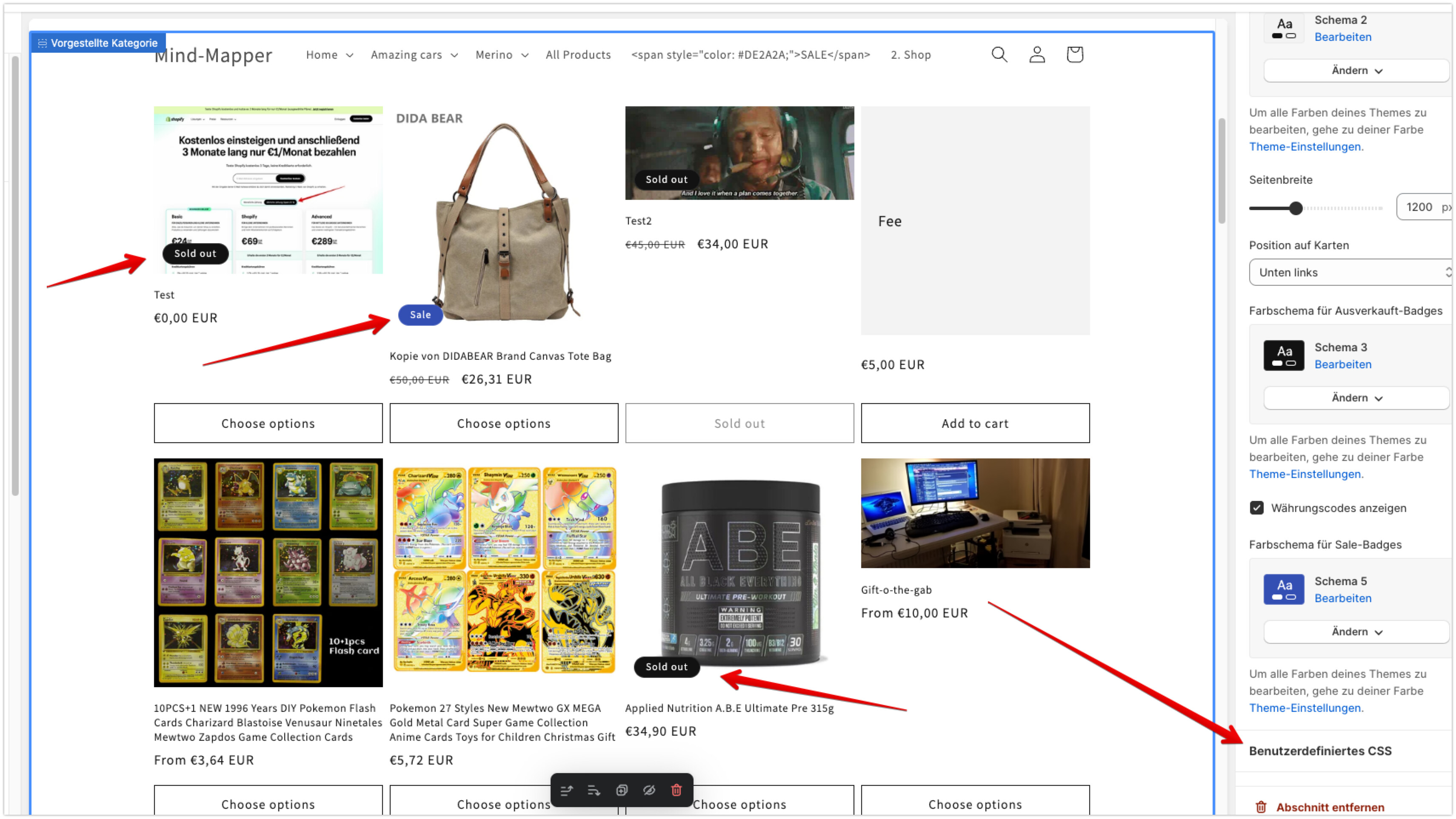Open the shopping cart icon
Image resolution: width=1456 pixels, height=819 pixels.
coord(1074,54)
